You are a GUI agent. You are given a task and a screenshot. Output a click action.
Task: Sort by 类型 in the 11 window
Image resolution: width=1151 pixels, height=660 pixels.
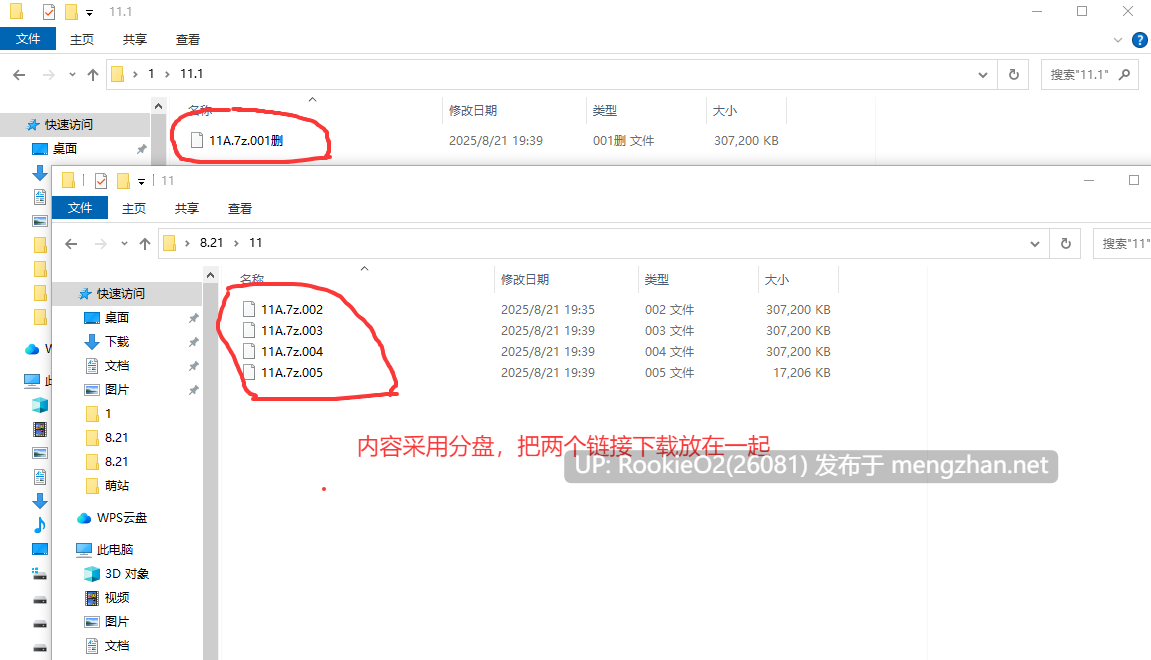[x=657, y=280]
